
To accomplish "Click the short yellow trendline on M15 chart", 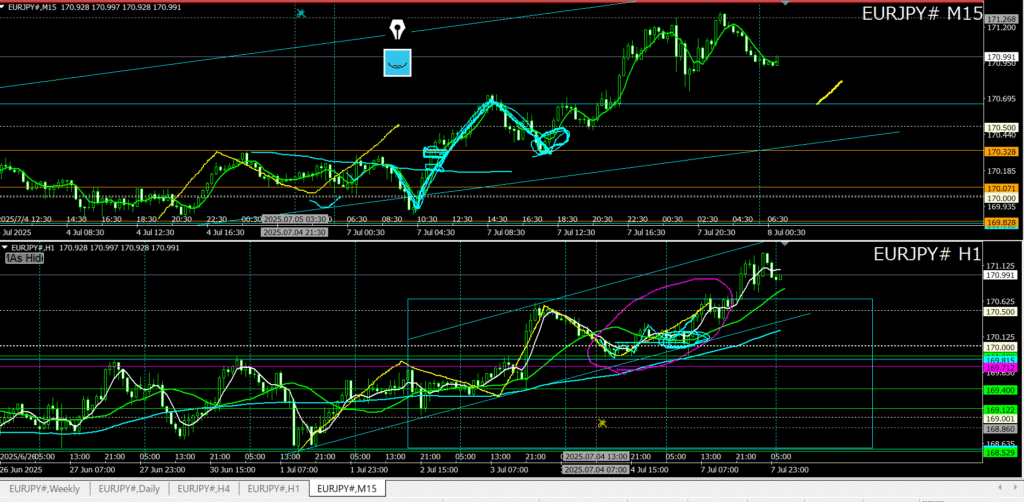I will (x=830, y=92).
